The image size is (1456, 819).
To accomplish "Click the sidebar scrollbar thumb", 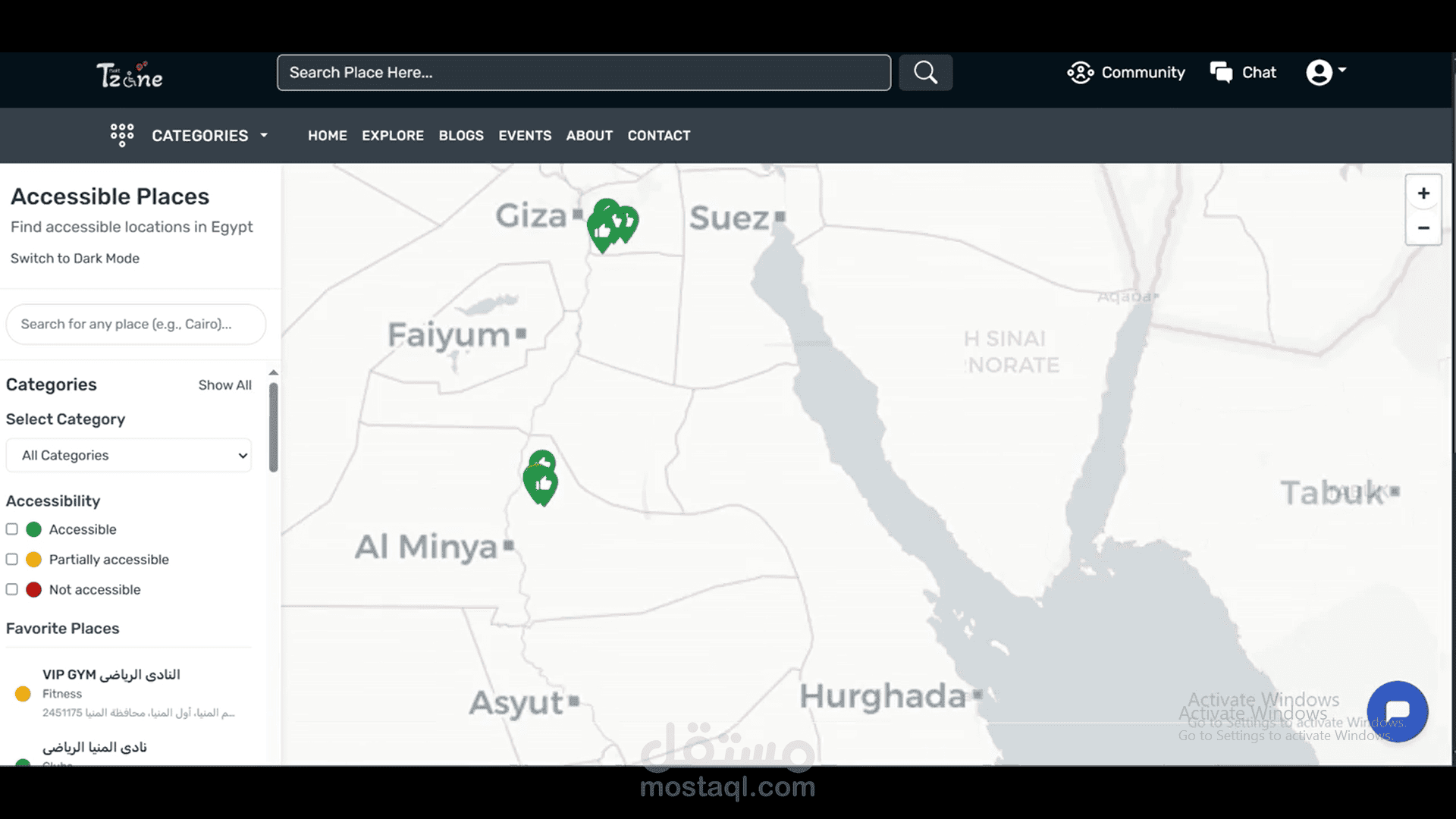I will click(x=274, y=427).
